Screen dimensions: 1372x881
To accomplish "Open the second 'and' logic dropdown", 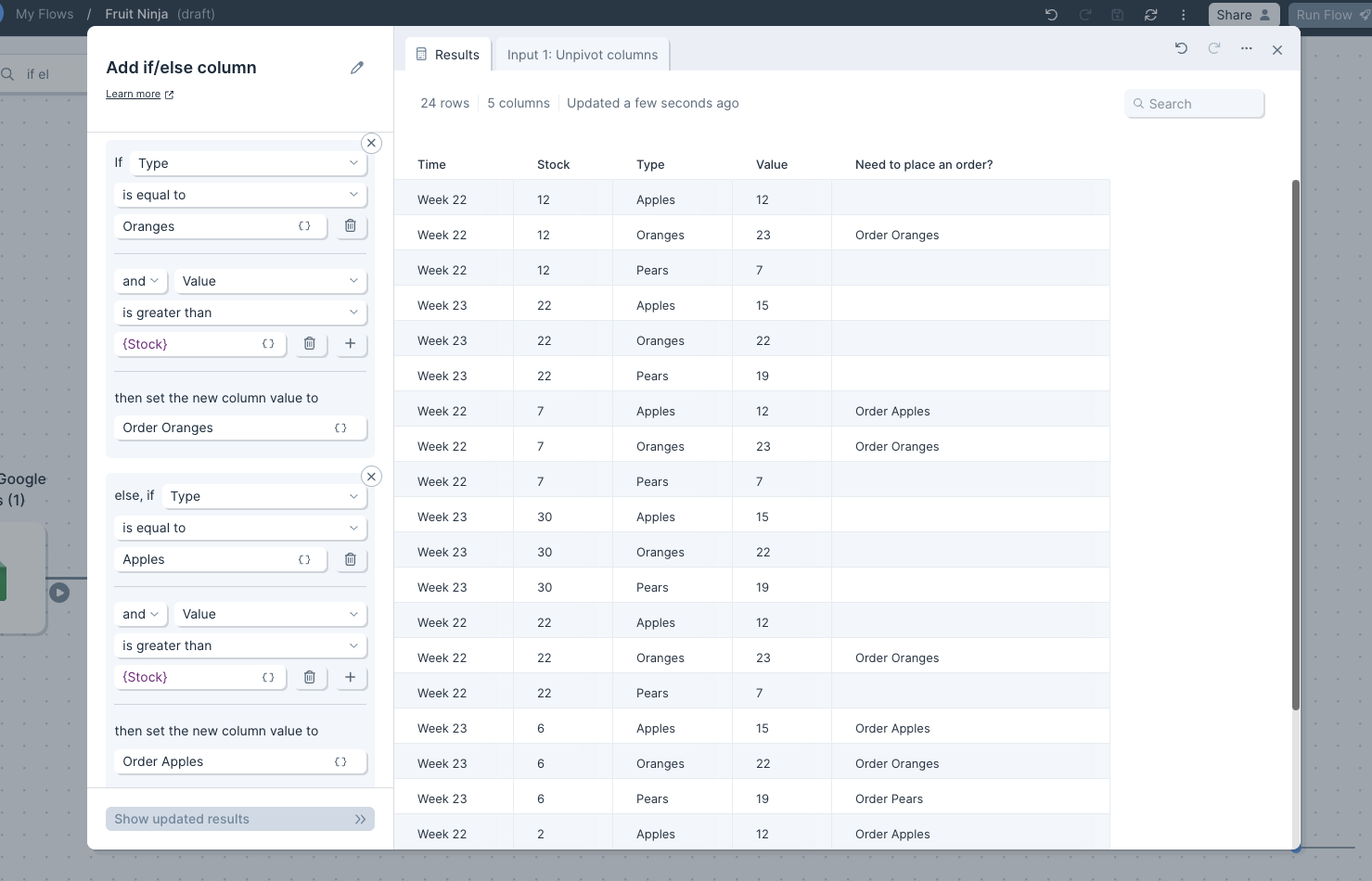I will click(140, 614).
